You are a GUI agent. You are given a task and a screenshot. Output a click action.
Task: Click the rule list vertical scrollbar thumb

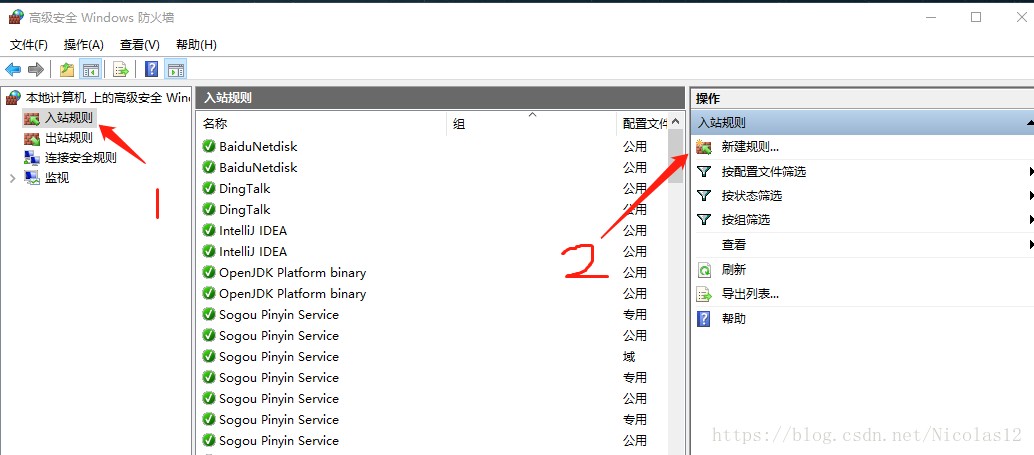point(675,158)
